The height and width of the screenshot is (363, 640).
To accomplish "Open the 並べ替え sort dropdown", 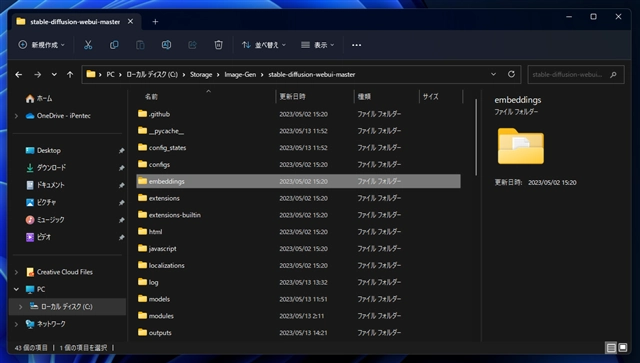I will pyautogui.click(x=264, y=45).
